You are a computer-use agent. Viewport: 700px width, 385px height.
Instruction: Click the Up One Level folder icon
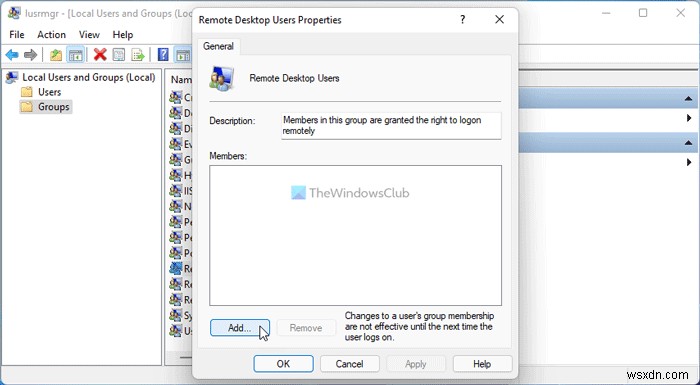56,55
